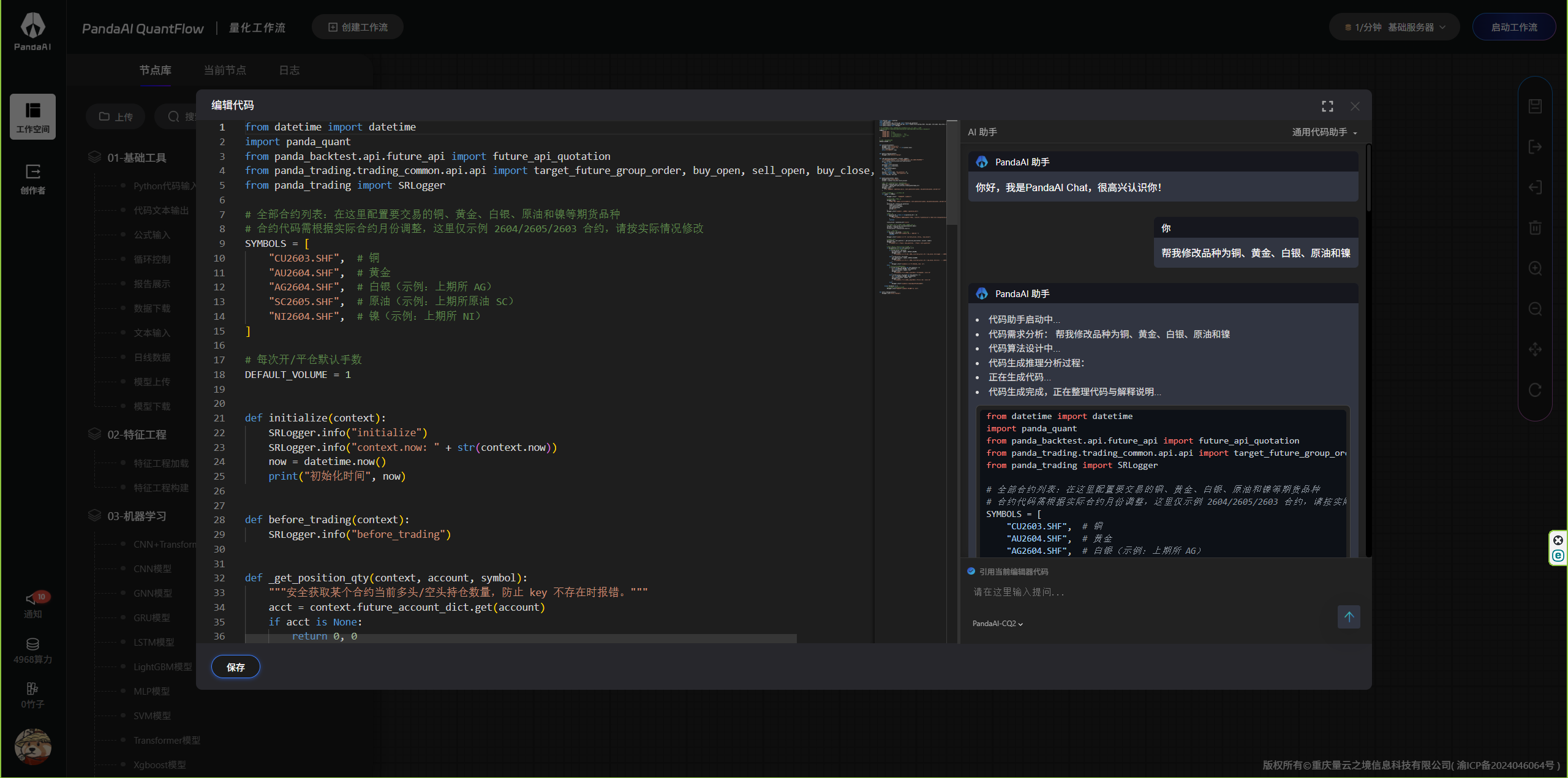Toggle 引用当前编辑器代码 checkbox
This screenshot has width=1568, height=778.
[x=971, y=571]
